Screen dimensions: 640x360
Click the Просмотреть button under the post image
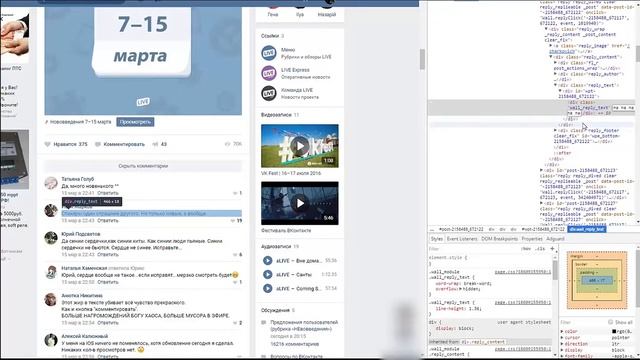[135, 122]
